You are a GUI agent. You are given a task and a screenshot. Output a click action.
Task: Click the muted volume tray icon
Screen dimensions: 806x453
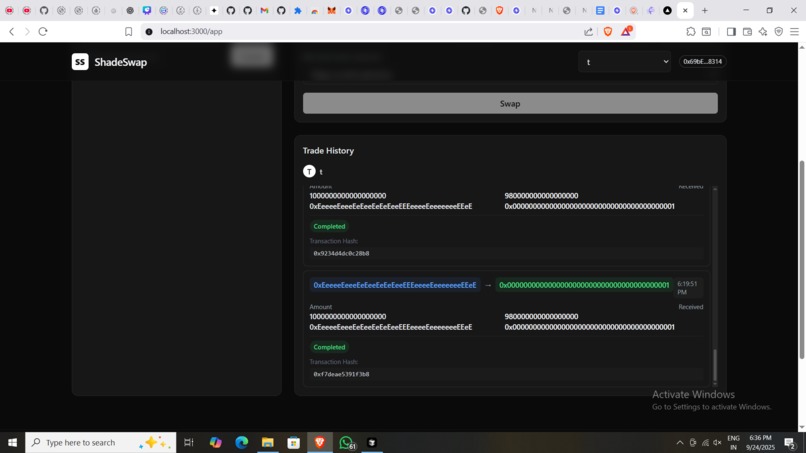pos(717,442)
